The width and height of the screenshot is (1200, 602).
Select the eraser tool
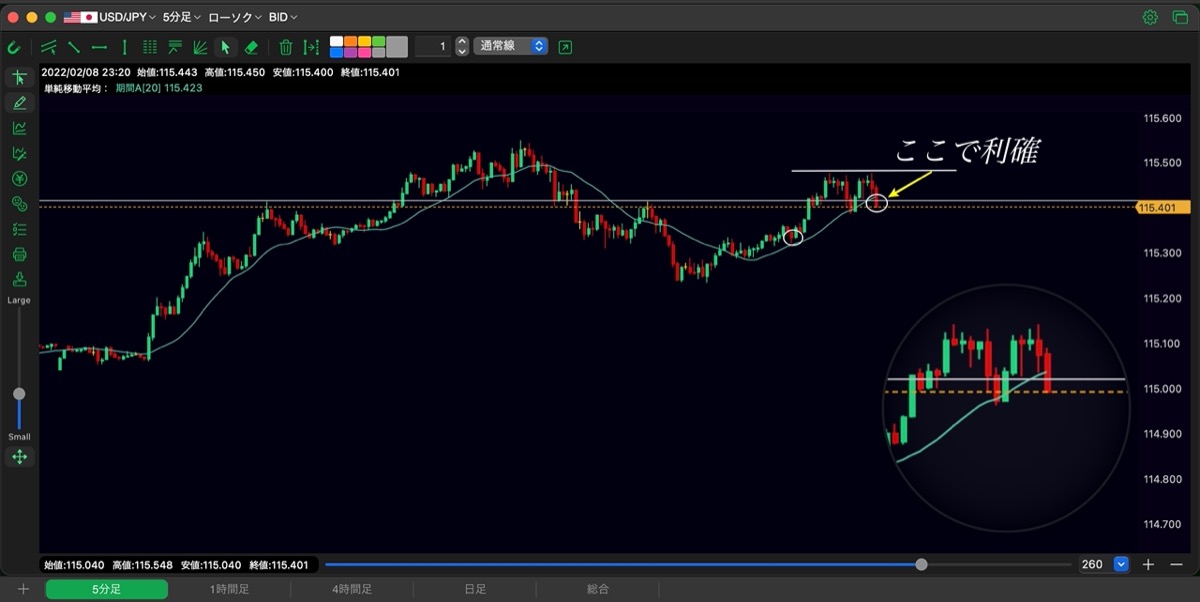[x=251, y=47]
